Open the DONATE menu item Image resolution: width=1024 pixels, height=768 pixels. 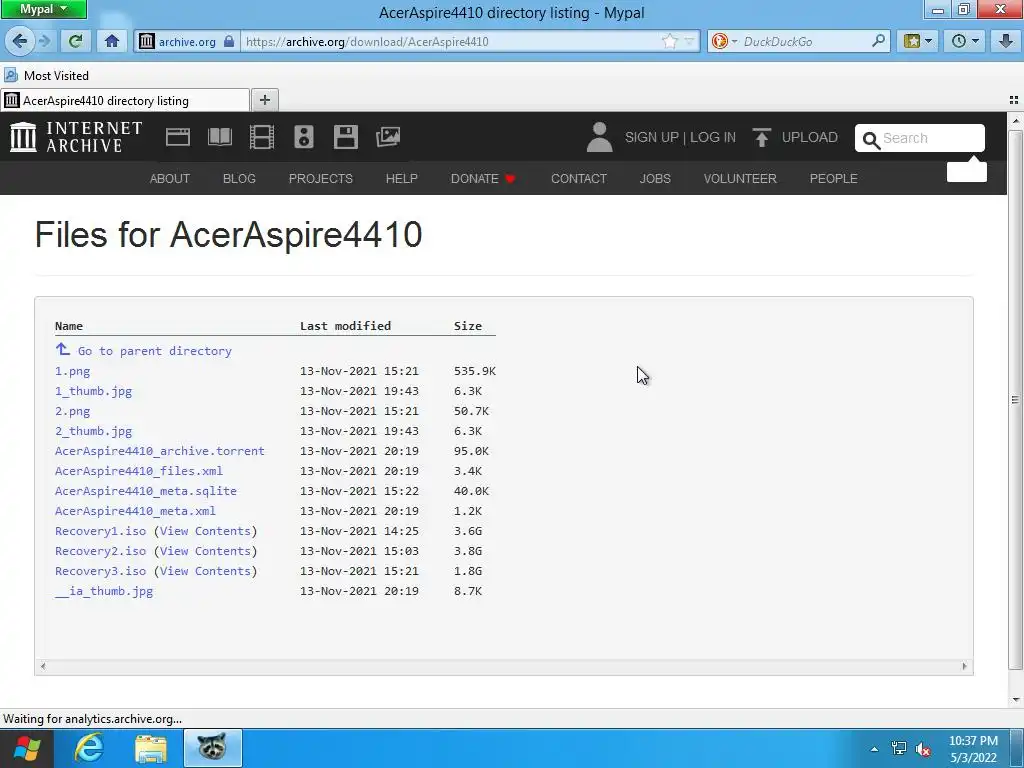point(483,178)
